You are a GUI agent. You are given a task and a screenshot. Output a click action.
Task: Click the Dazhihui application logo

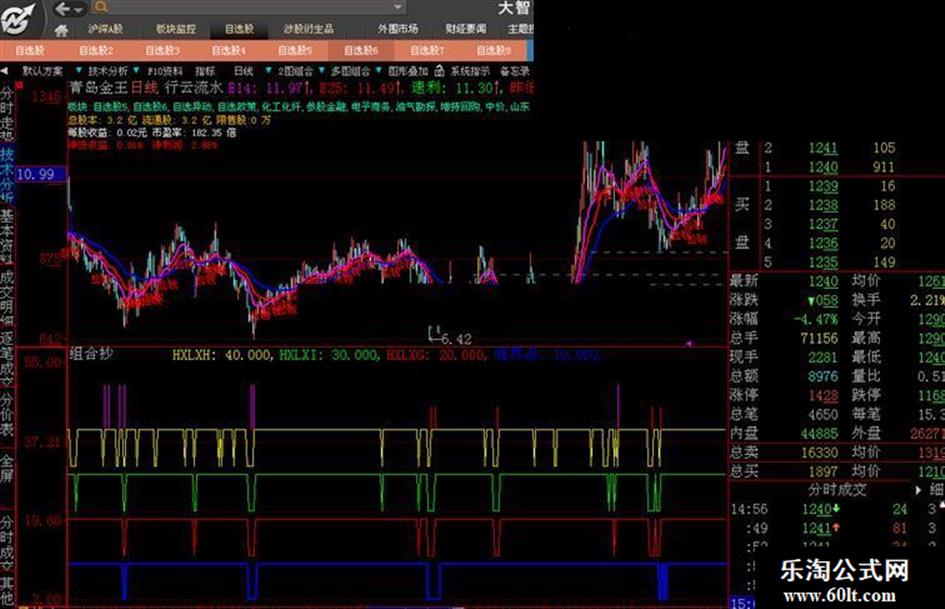[x=17, y=18]
